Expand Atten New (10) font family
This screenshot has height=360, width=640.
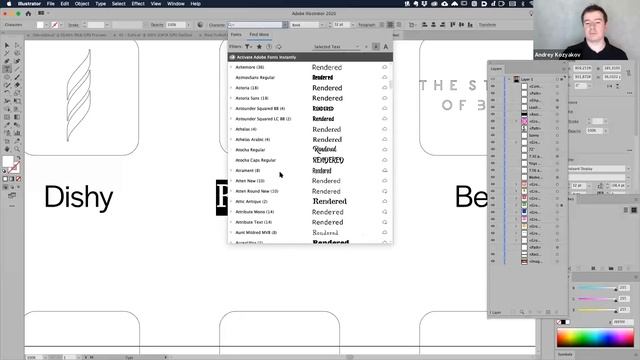[x=231, y=180]
